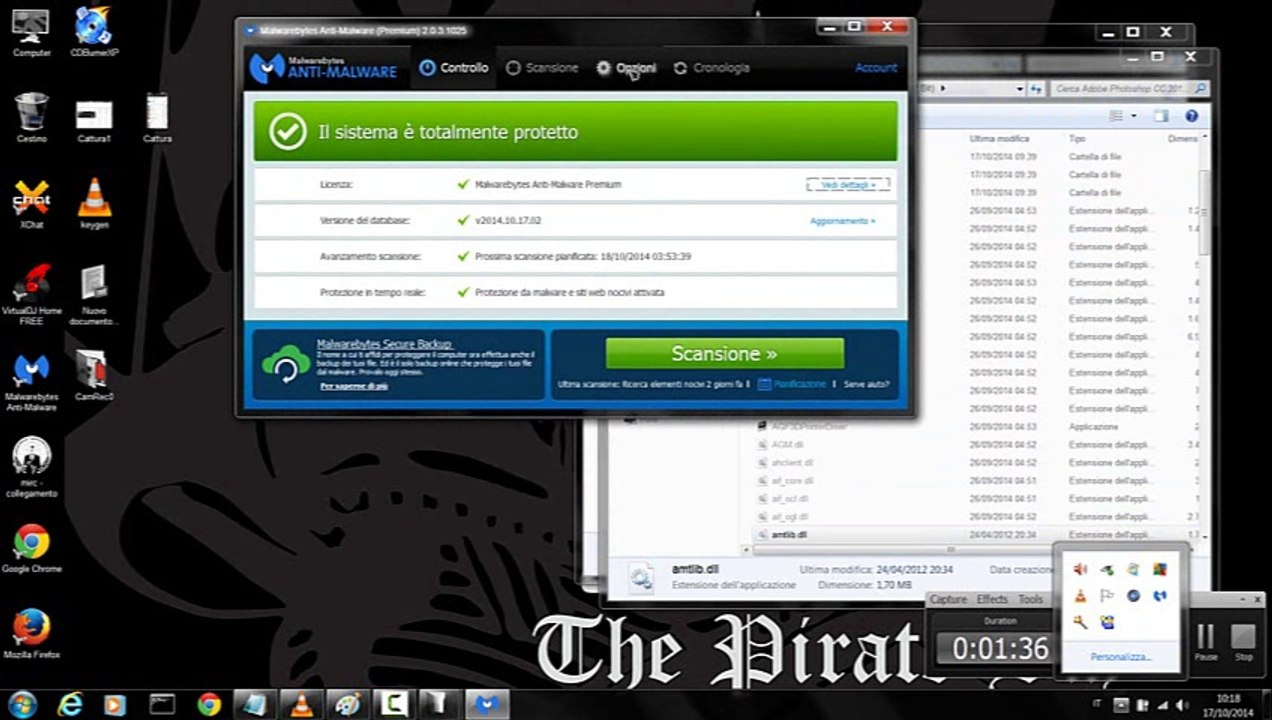Select the Mozilla Firefox desktop icon
Viewport: 1272px width, 720px height.
tap(32, 633)
